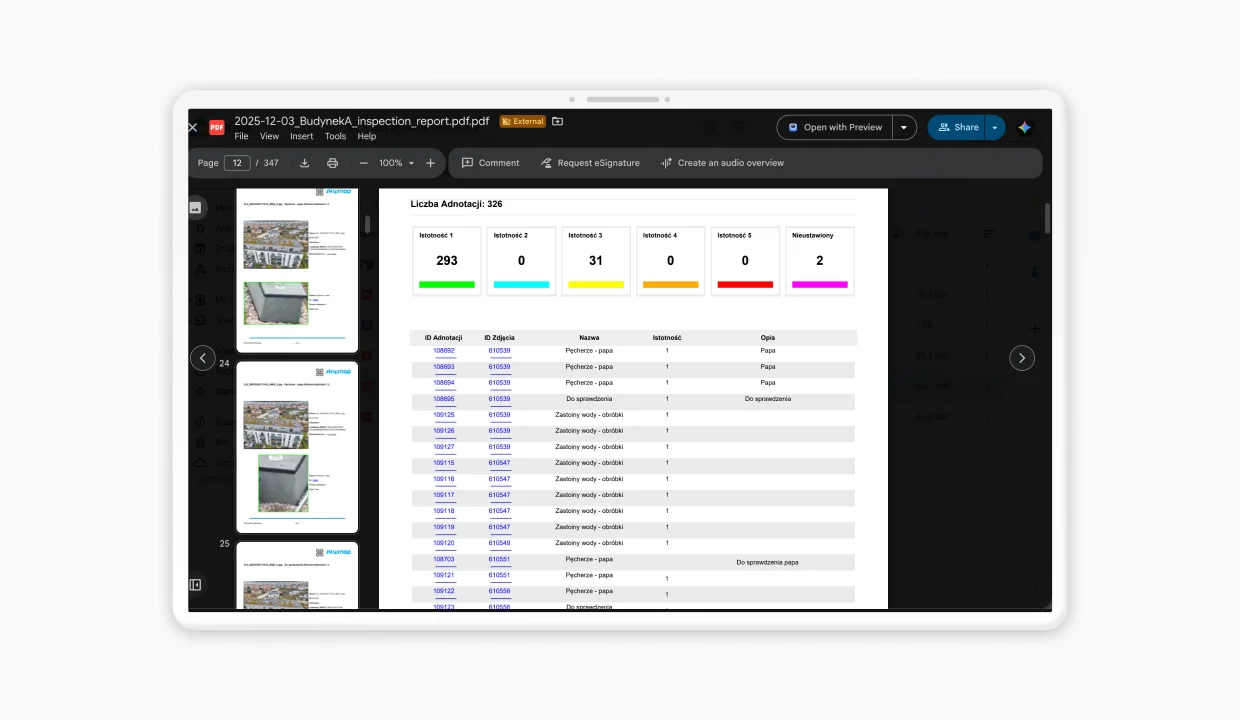Zoom in with the plus icon
1240x720 pixels.
pos(431,163)
